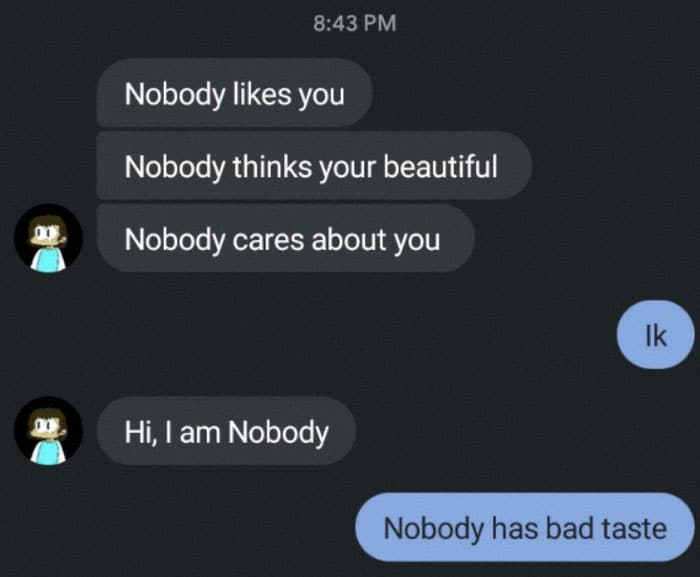Click "Nobody" in the "Hi, I am Nobody" bubble
700x577 pixels.
pyautogui.click(x=278, y=432)
